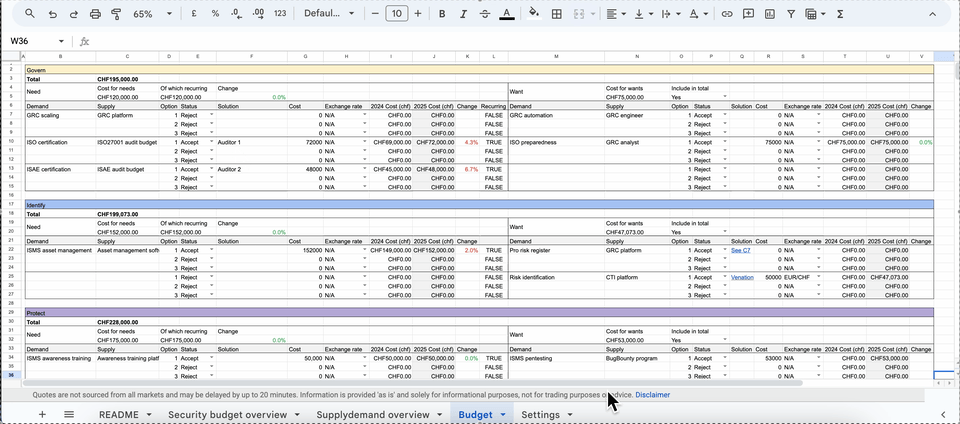Open the borders tool
The image size is (960, 424).
pos(557,14)
